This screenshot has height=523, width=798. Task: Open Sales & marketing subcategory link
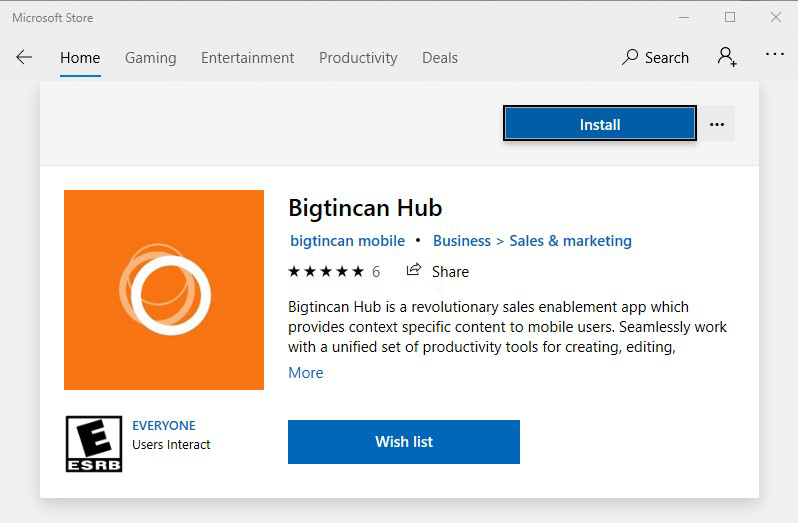tap(571, 241)
